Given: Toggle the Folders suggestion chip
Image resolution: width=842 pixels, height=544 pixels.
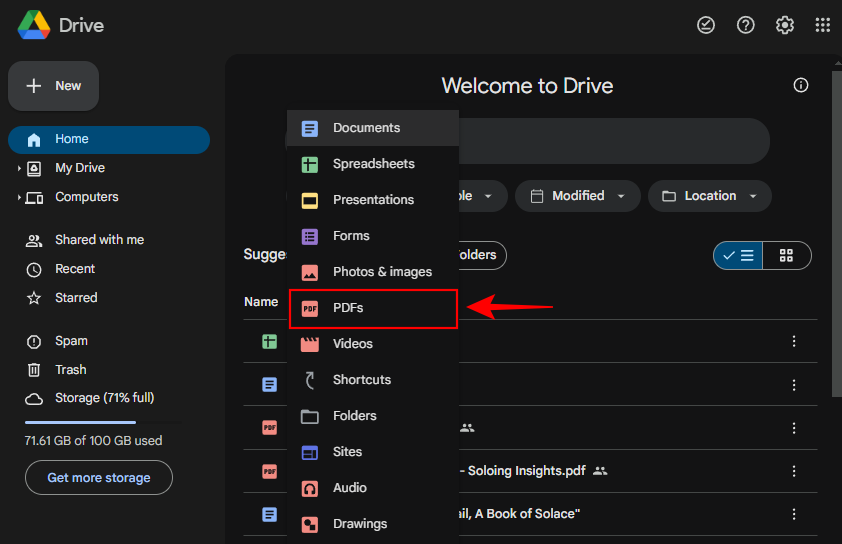Looking at the screenshot, I should [x=482, y=255].
